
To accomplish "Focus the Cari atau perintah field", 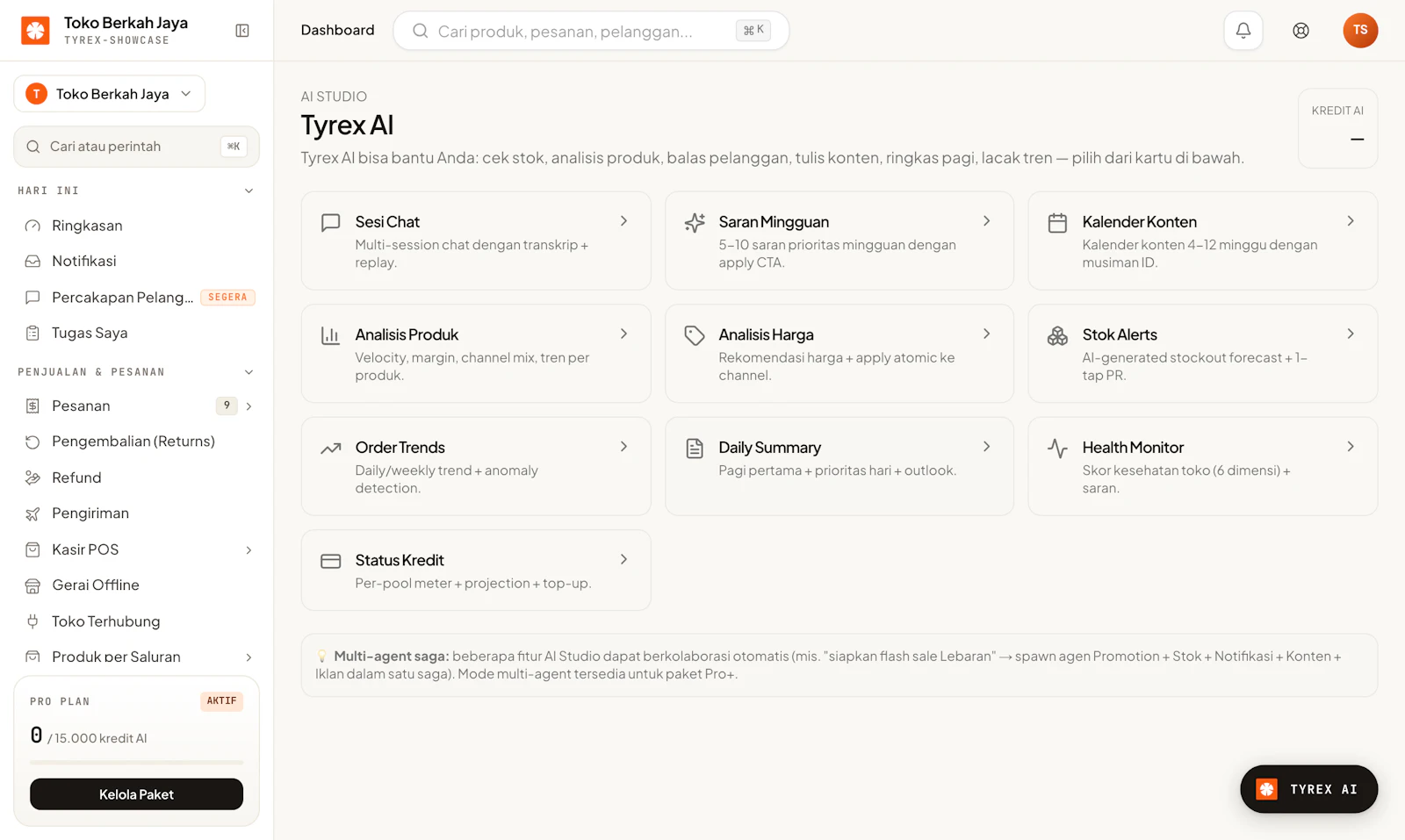I will coord(136,147).
